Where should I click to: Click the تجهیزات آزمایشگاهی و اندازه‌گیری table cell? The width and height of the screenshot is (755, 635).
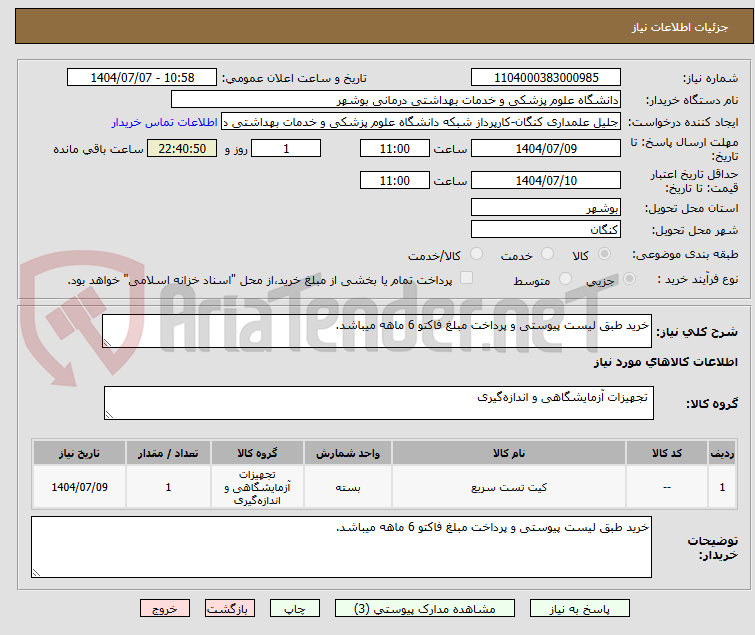[257, 487]
